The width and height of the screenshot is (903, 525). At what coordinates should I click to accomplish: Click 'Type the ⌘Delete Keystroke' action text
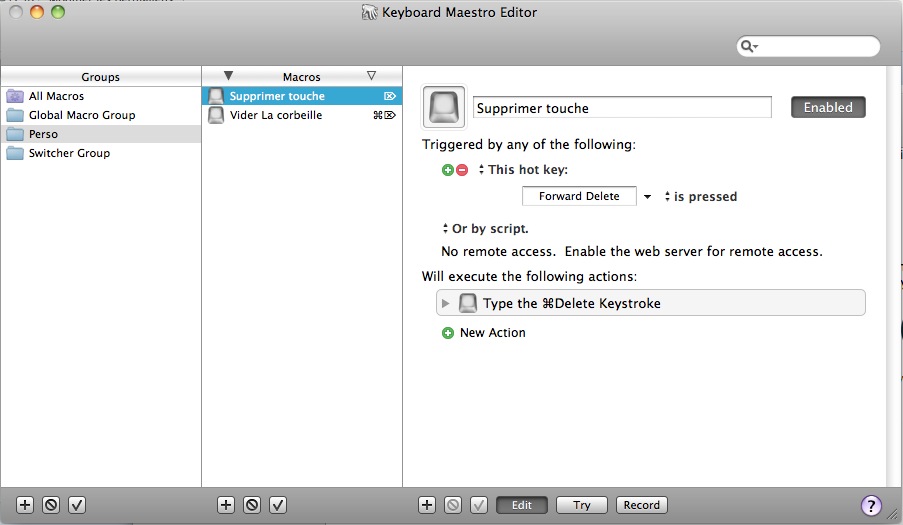pyautogui.click(x=571, y=303)
